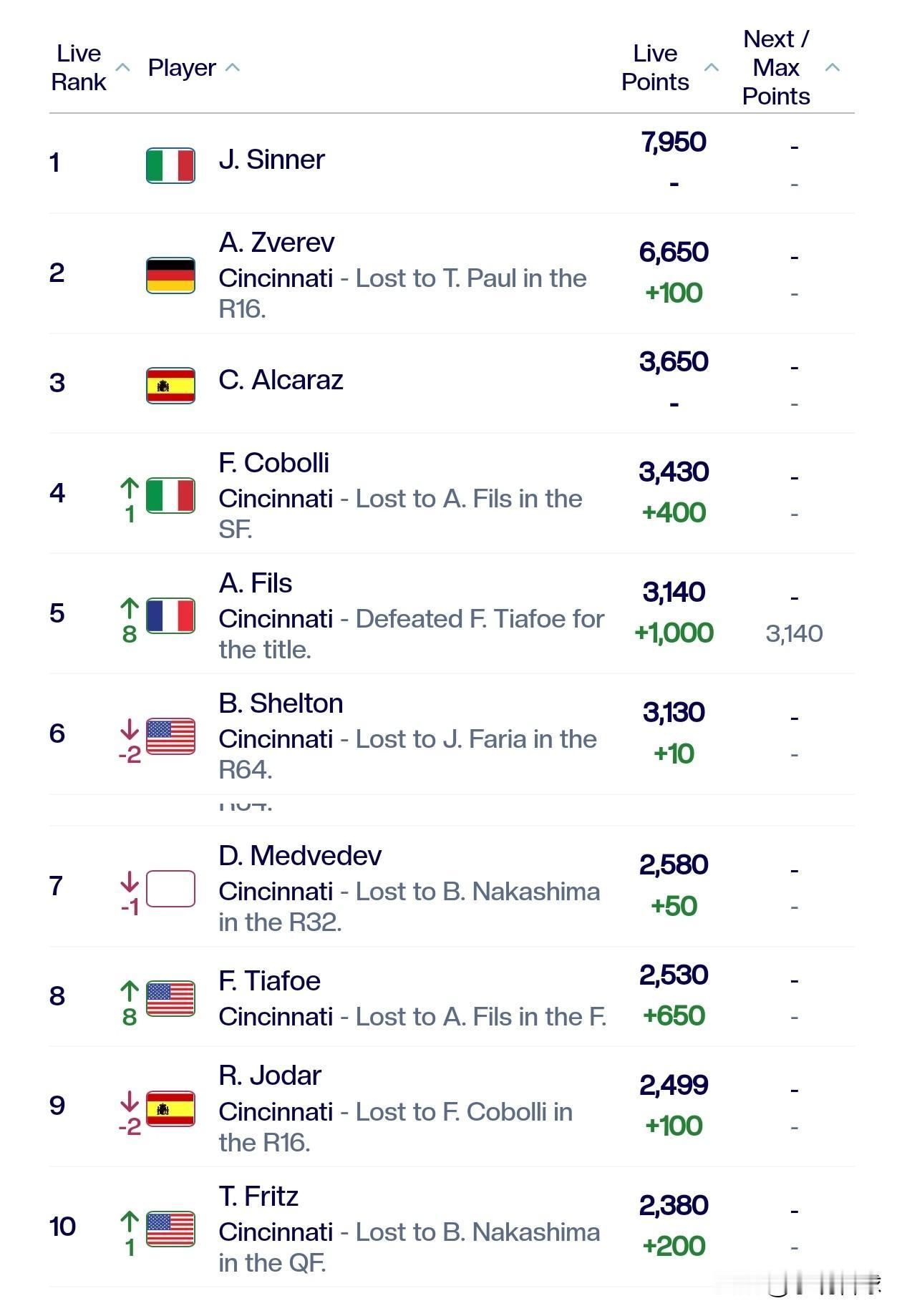Click the red down arrow beside B. Shelton
902x1316 pixels.
[130, 729]
